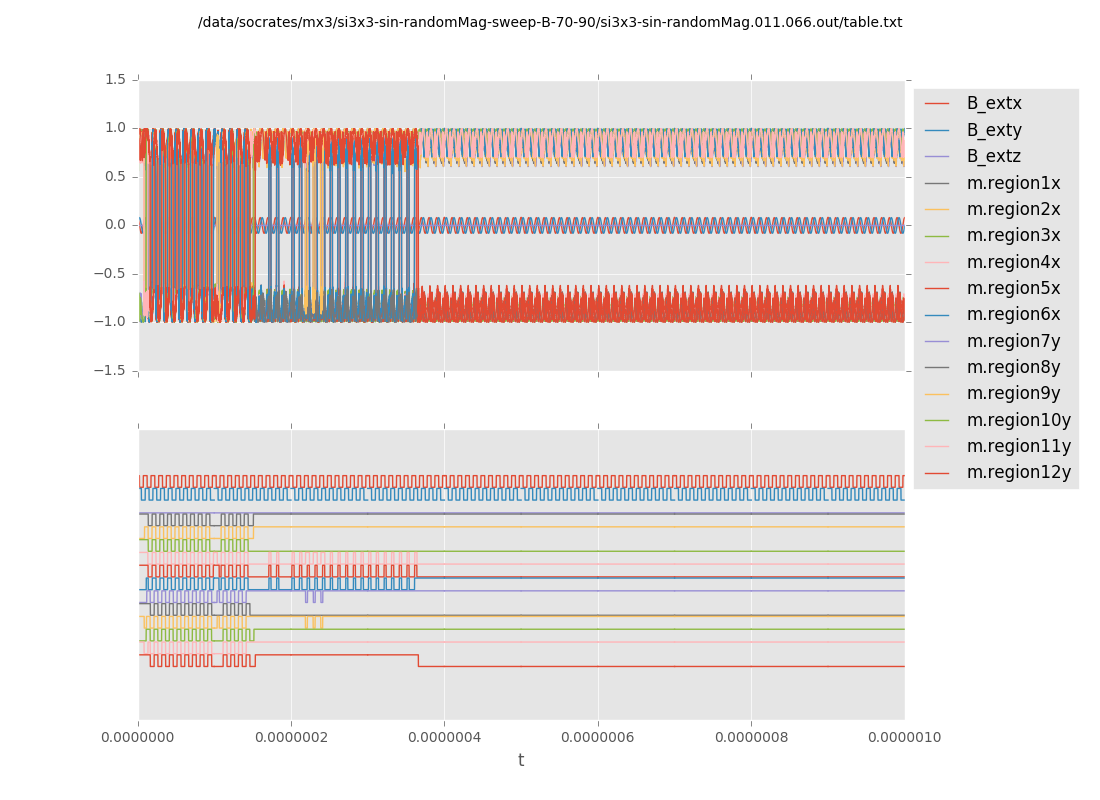Click the pink line swatch beside m.region4x

pos(937,262)
